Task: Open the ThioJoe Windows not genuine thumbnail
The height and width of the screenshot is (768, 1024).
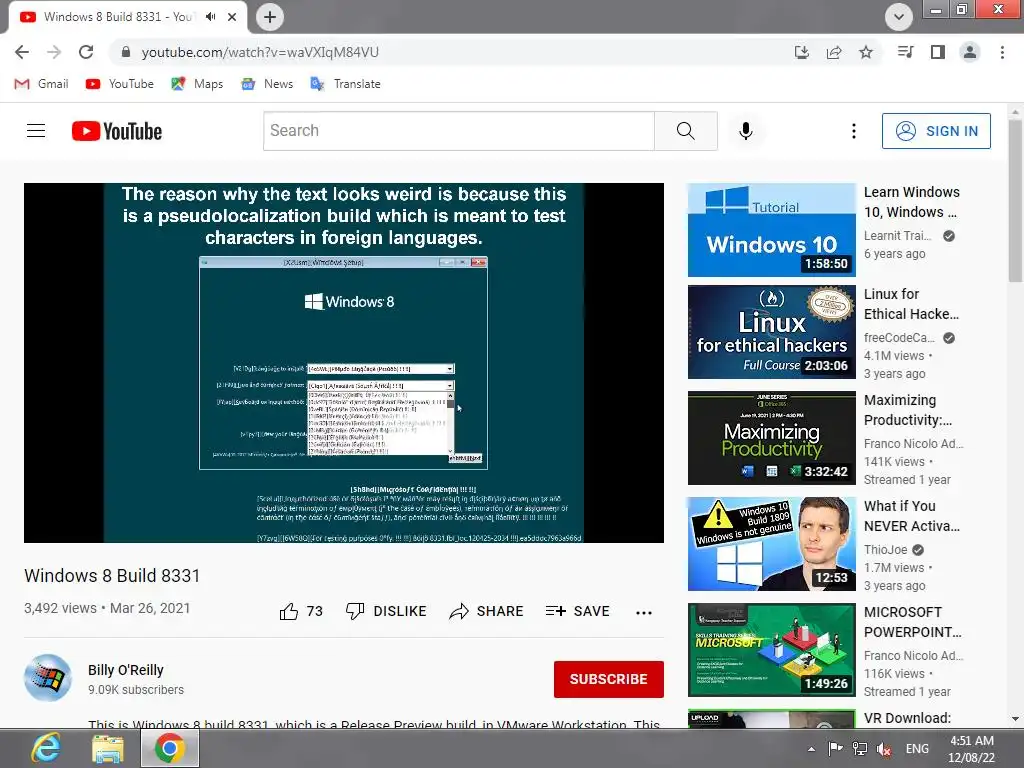Action: (772, 544)
